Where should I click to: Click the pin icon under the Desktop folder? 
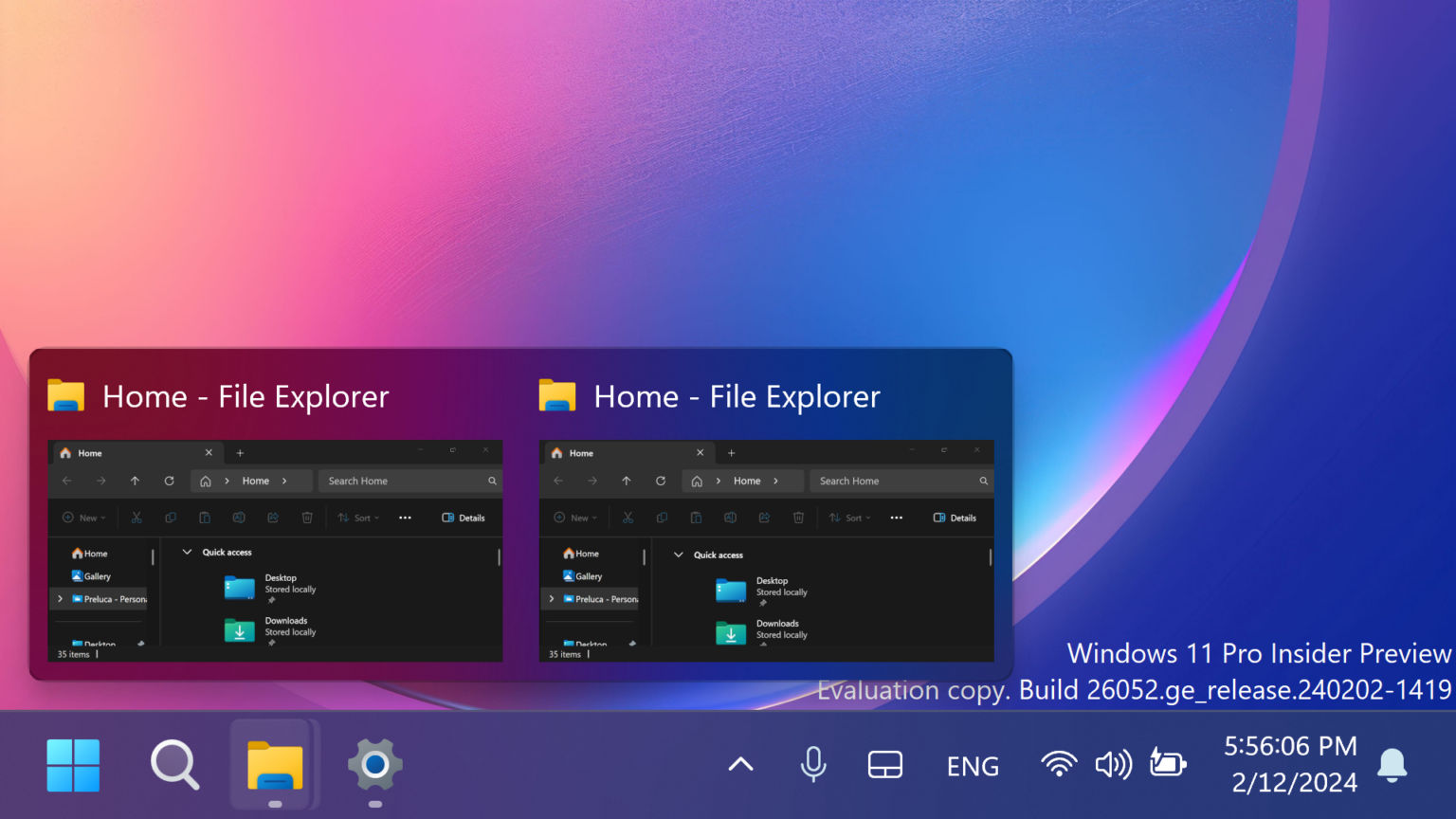tap(272, 600)
